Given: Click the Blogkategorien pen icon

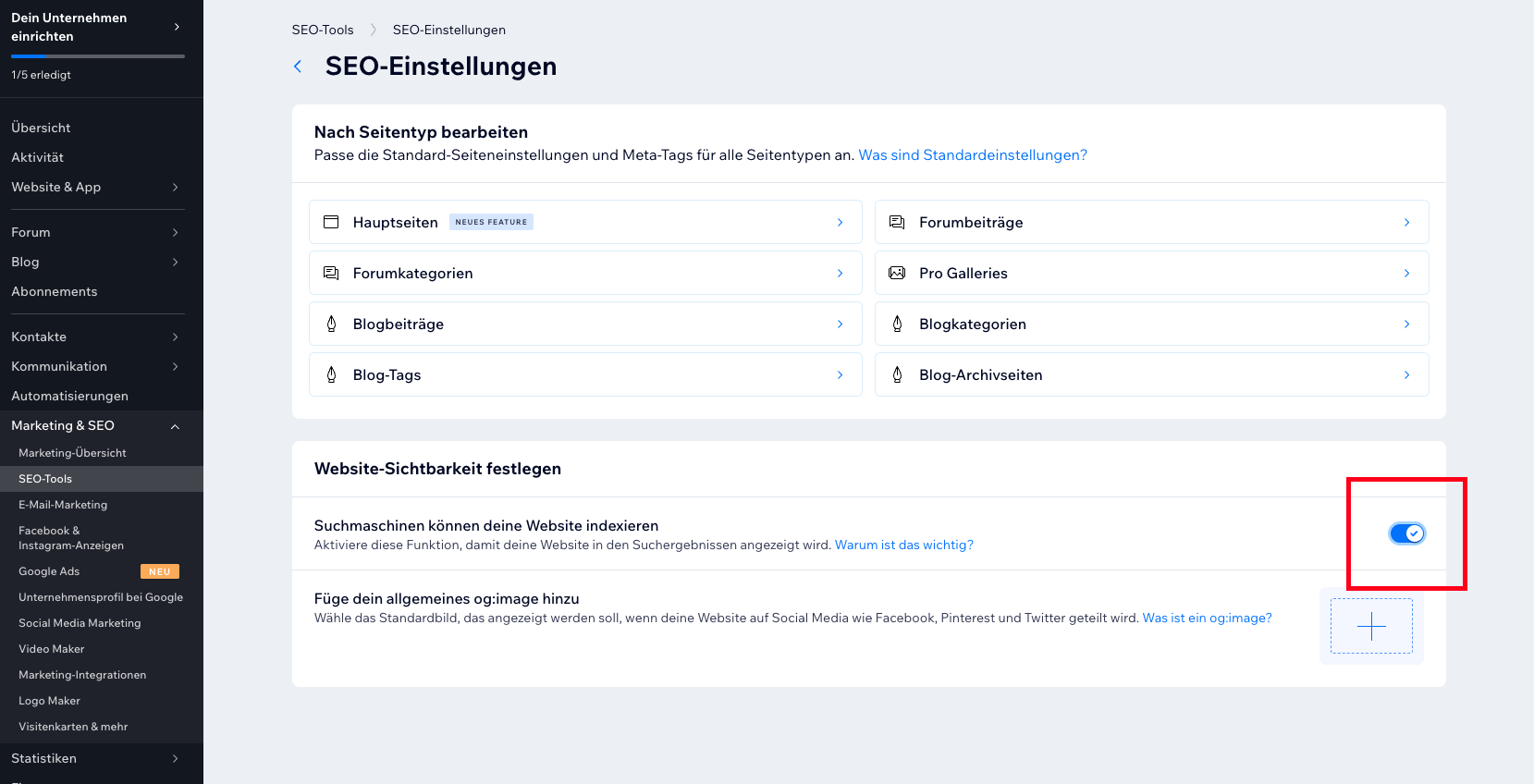Looking at the screenshot, I should coord(897,324).
